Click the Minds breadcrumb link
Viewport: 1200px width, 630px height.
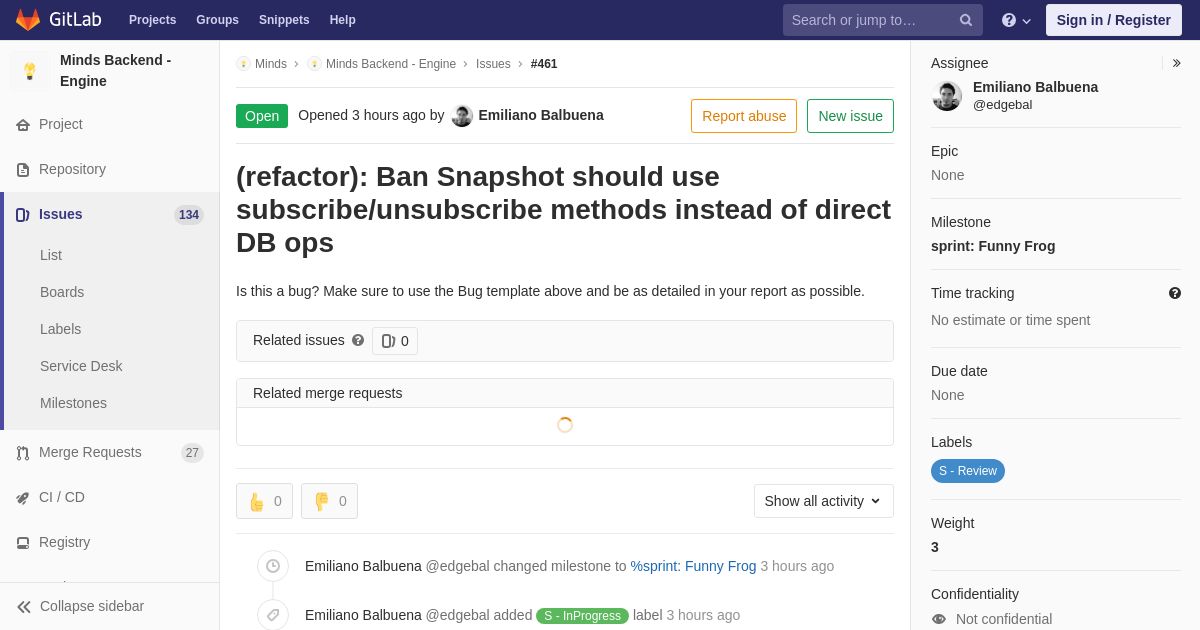(271, 64)
